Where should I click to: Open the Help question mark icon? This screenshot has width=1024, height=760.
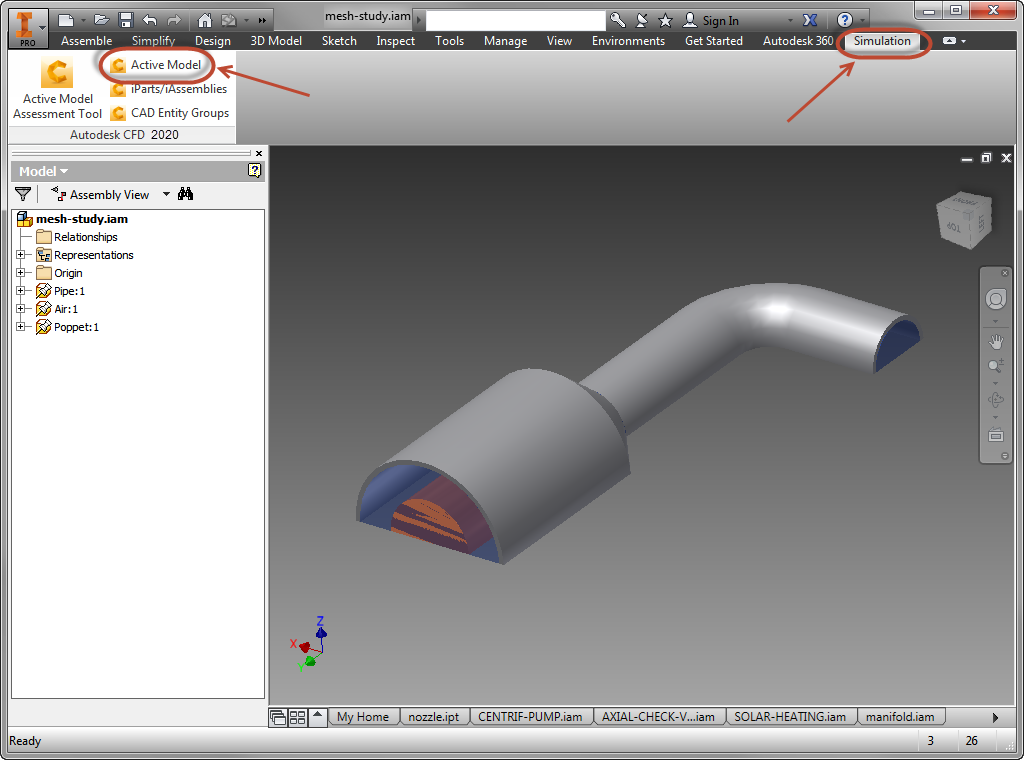pyautogui.click(x=844, y=20)
